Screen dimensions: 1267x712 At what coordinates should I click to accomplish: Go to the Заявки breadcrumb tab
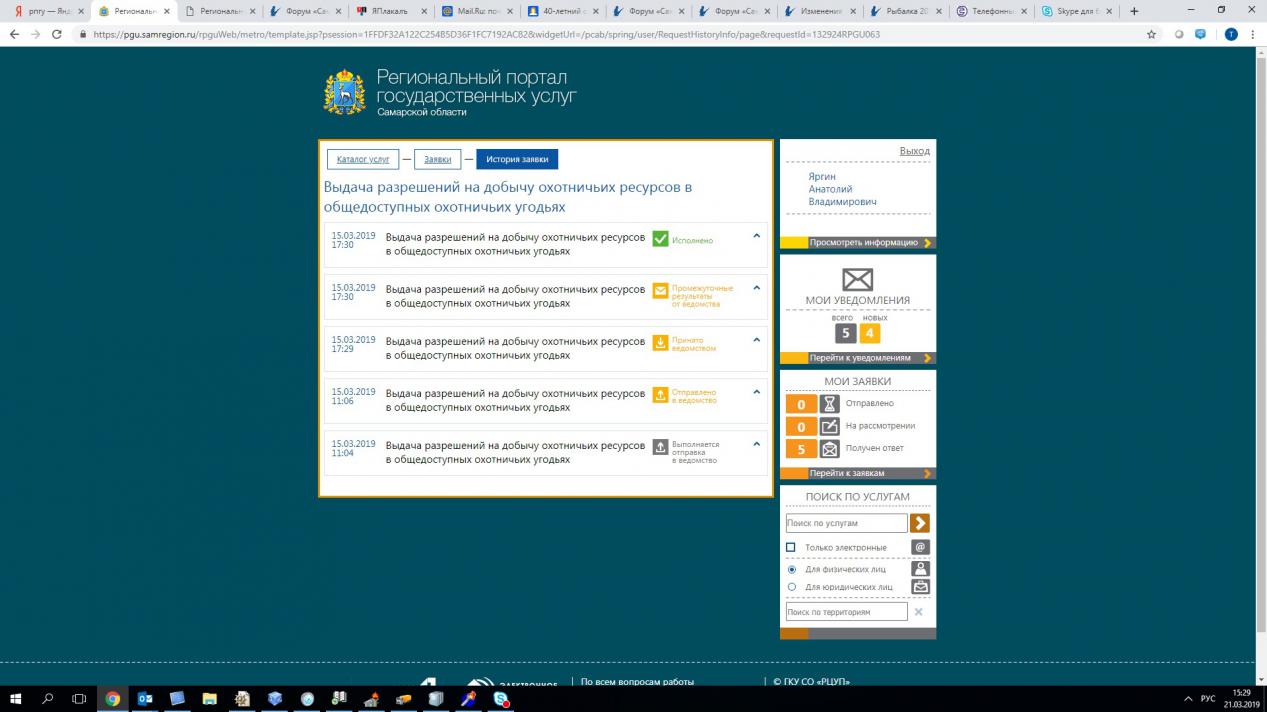click(437, 159)
